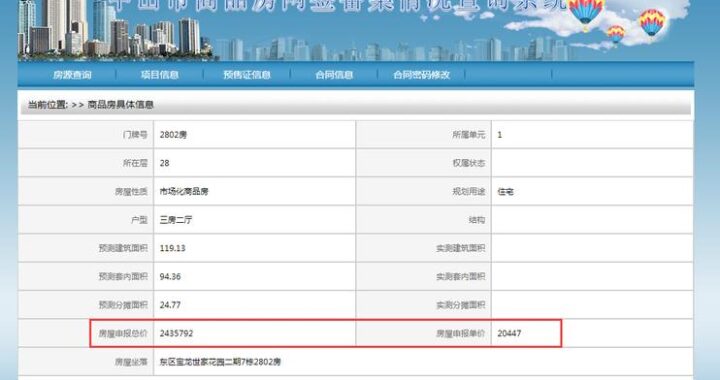Select the 结构 label cell

[424, 220]
